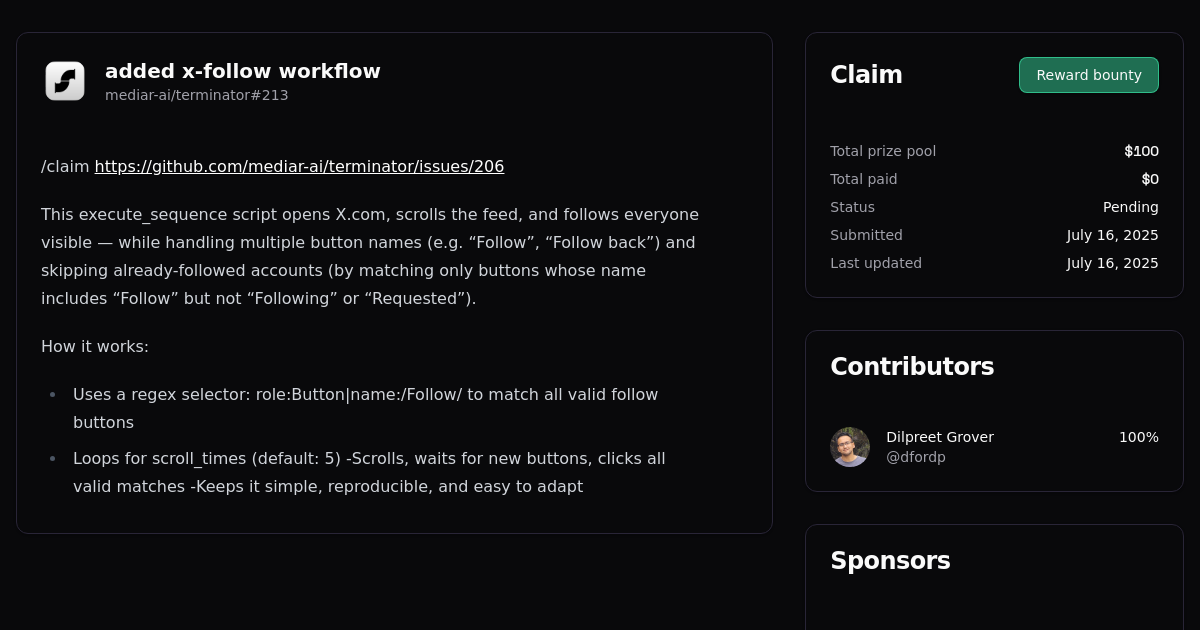Select the $100 total prize pool amount

tap(1141, 151)
